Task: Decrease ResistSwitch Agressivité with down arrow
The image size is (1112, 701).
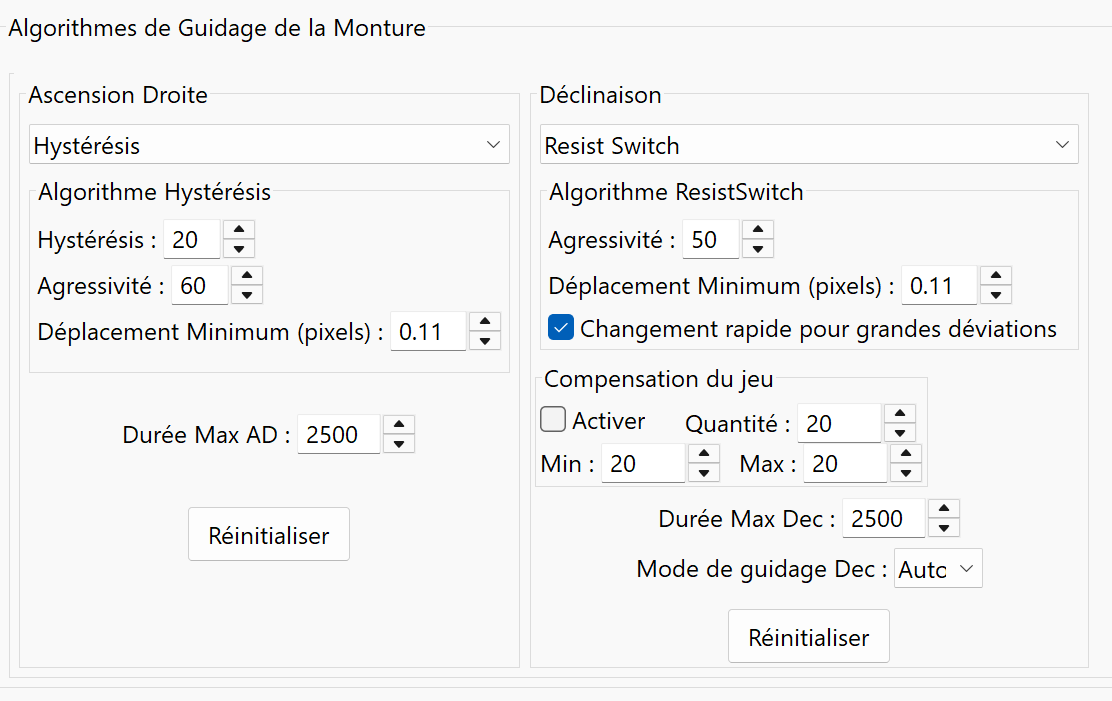Action: (x=758, y=249)
